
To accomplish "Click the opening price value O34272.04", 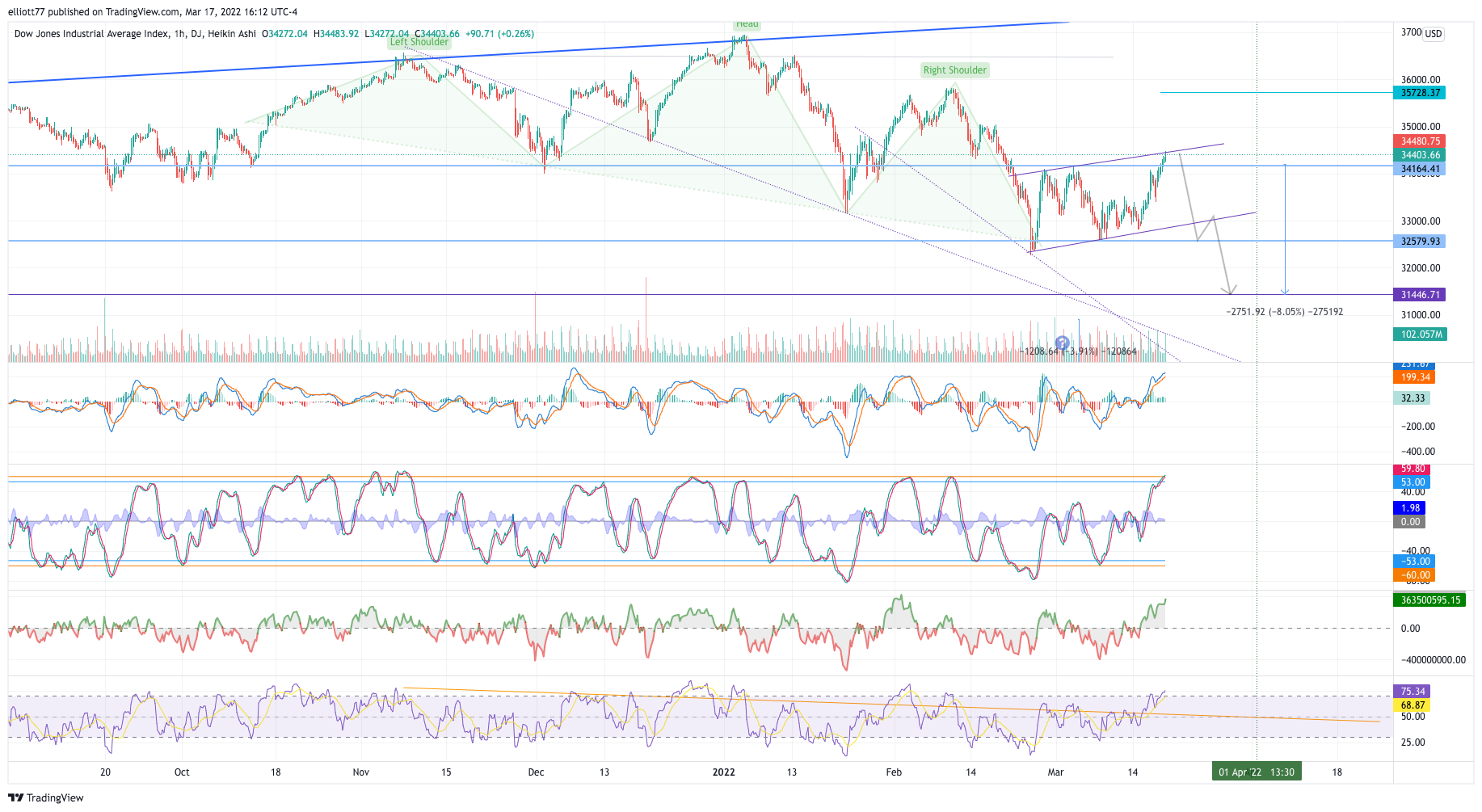I will (284, 34).
